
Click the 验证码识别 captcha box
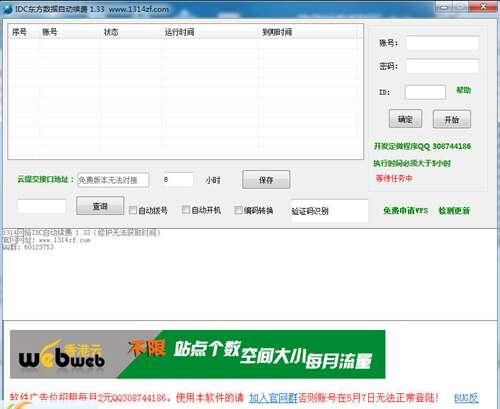pos(330,211)
